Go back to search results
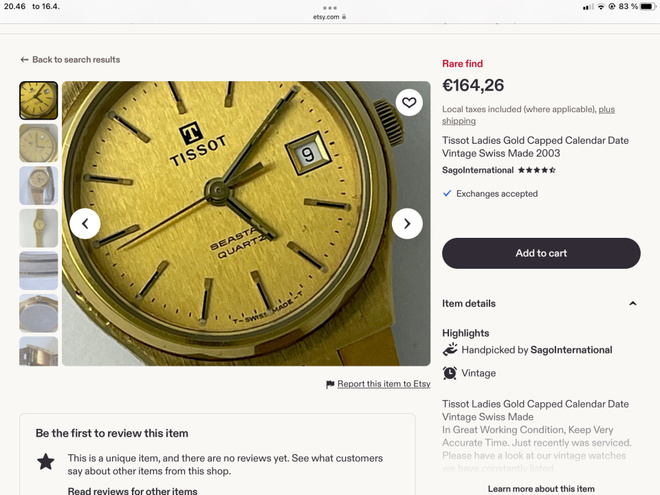 76,60
